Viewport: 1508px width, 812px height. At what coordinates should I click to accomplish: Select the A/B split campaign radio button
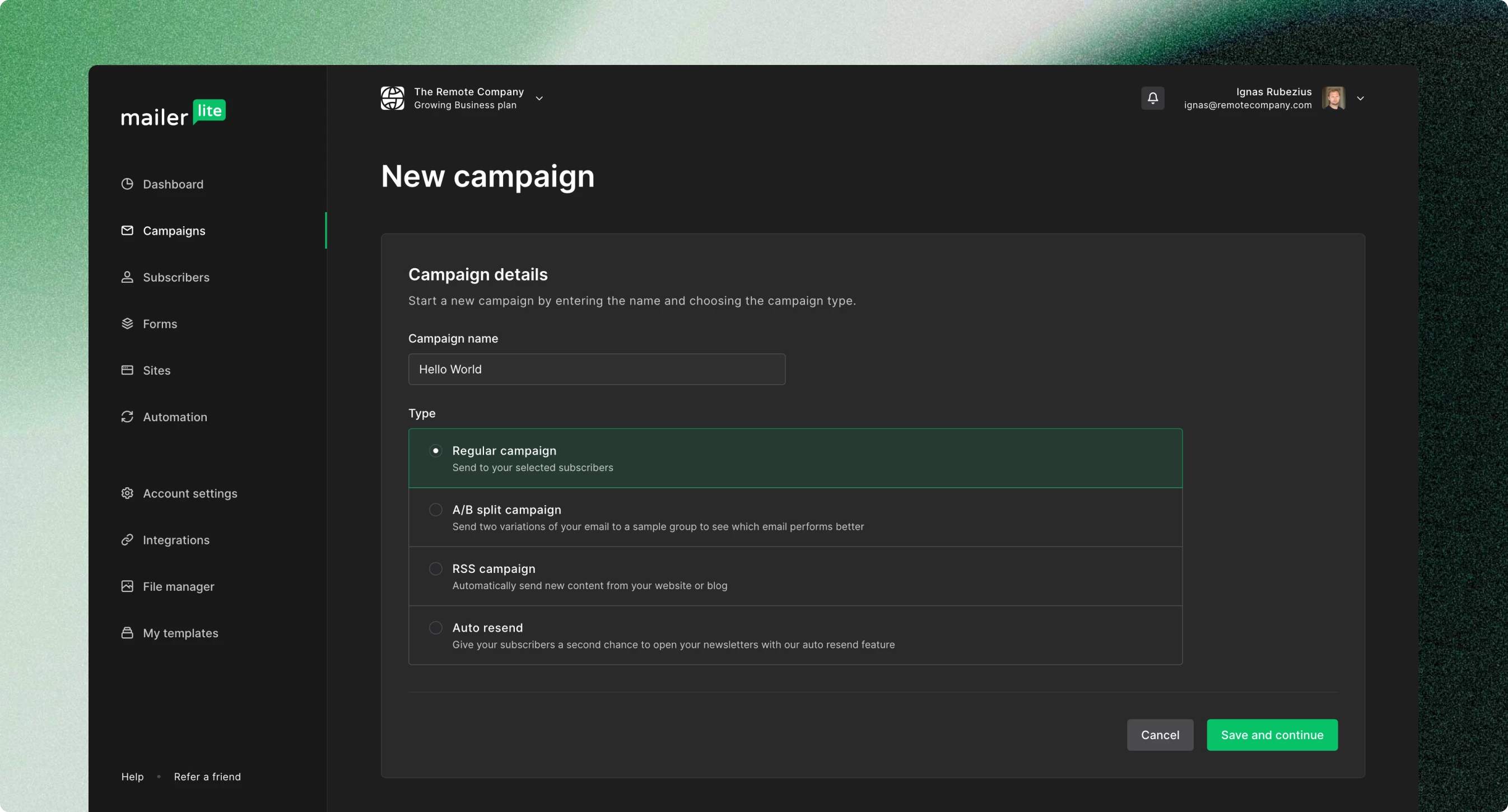[x=436, y=510]
